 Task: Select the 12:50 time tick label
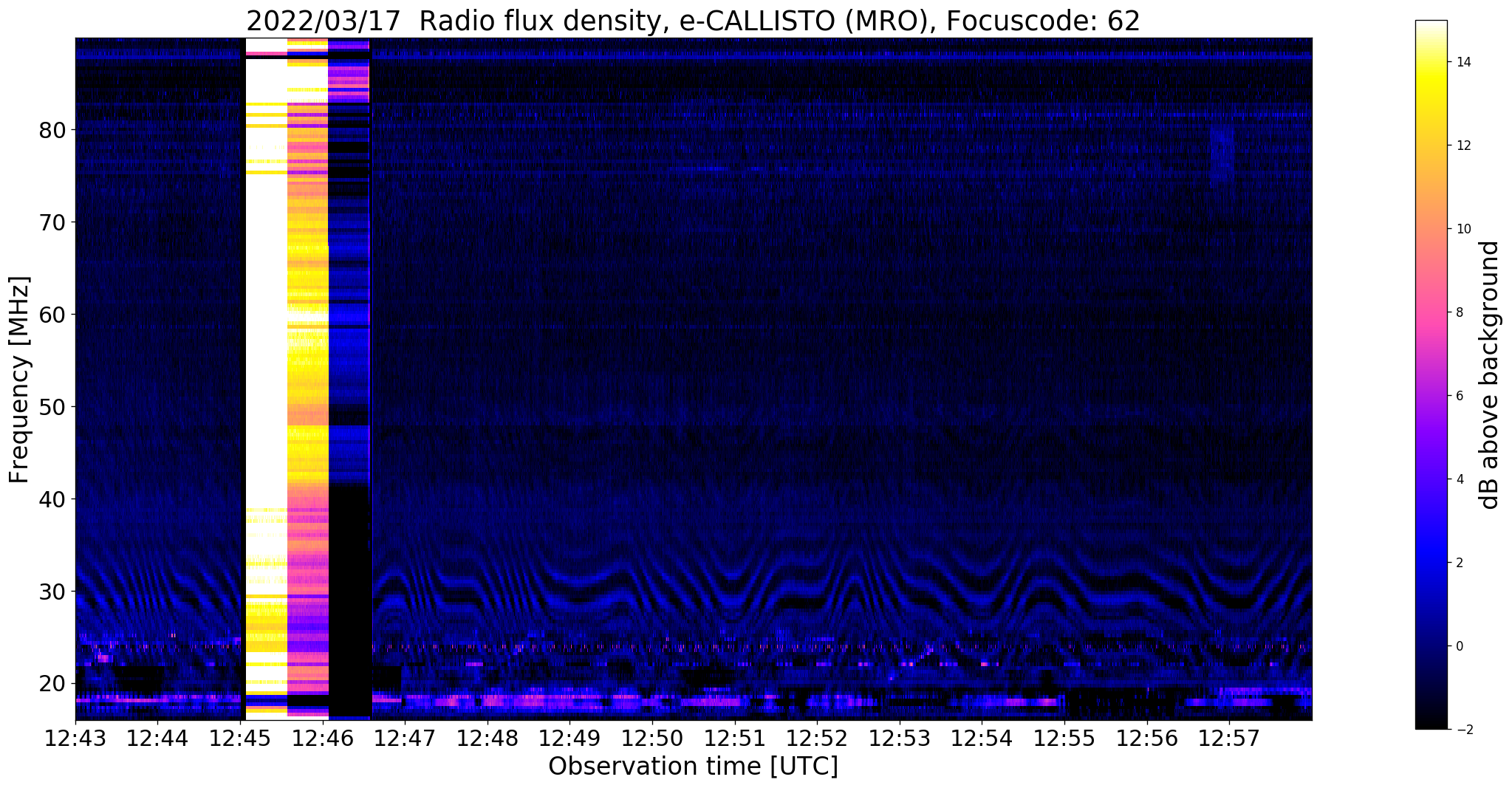click(x=652, y=738)
